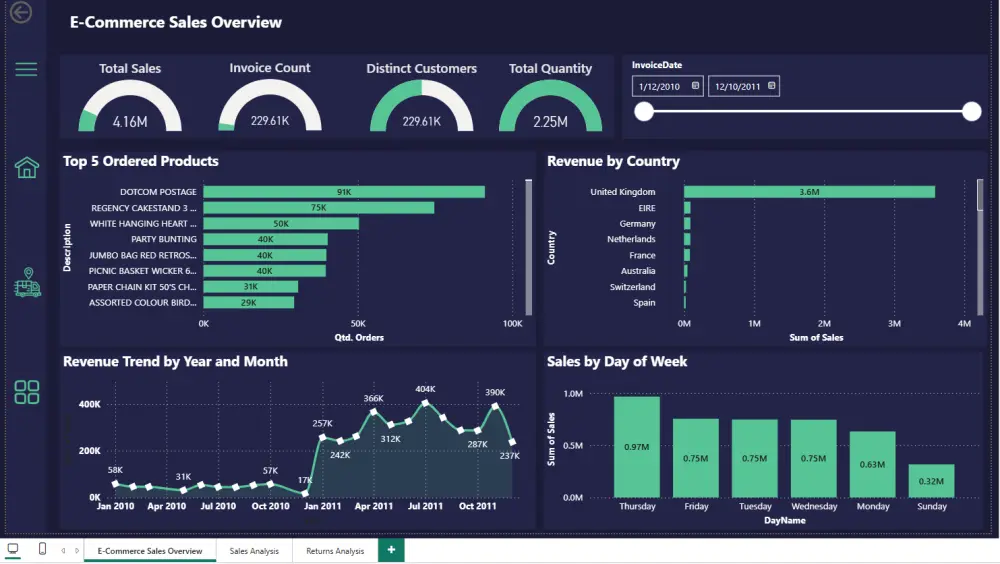Click the Total Quantity 2.25M gauge
This screenshot has width=1000, height=564.
pyautogui.click(x=550, y=106)
